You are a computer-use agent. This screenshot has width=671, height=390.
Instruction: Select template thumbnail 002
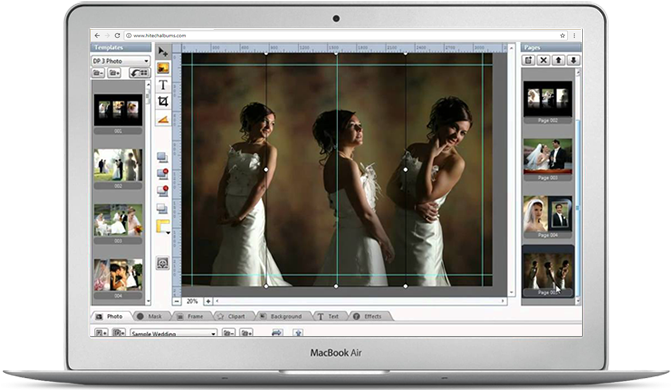[118, 165]
